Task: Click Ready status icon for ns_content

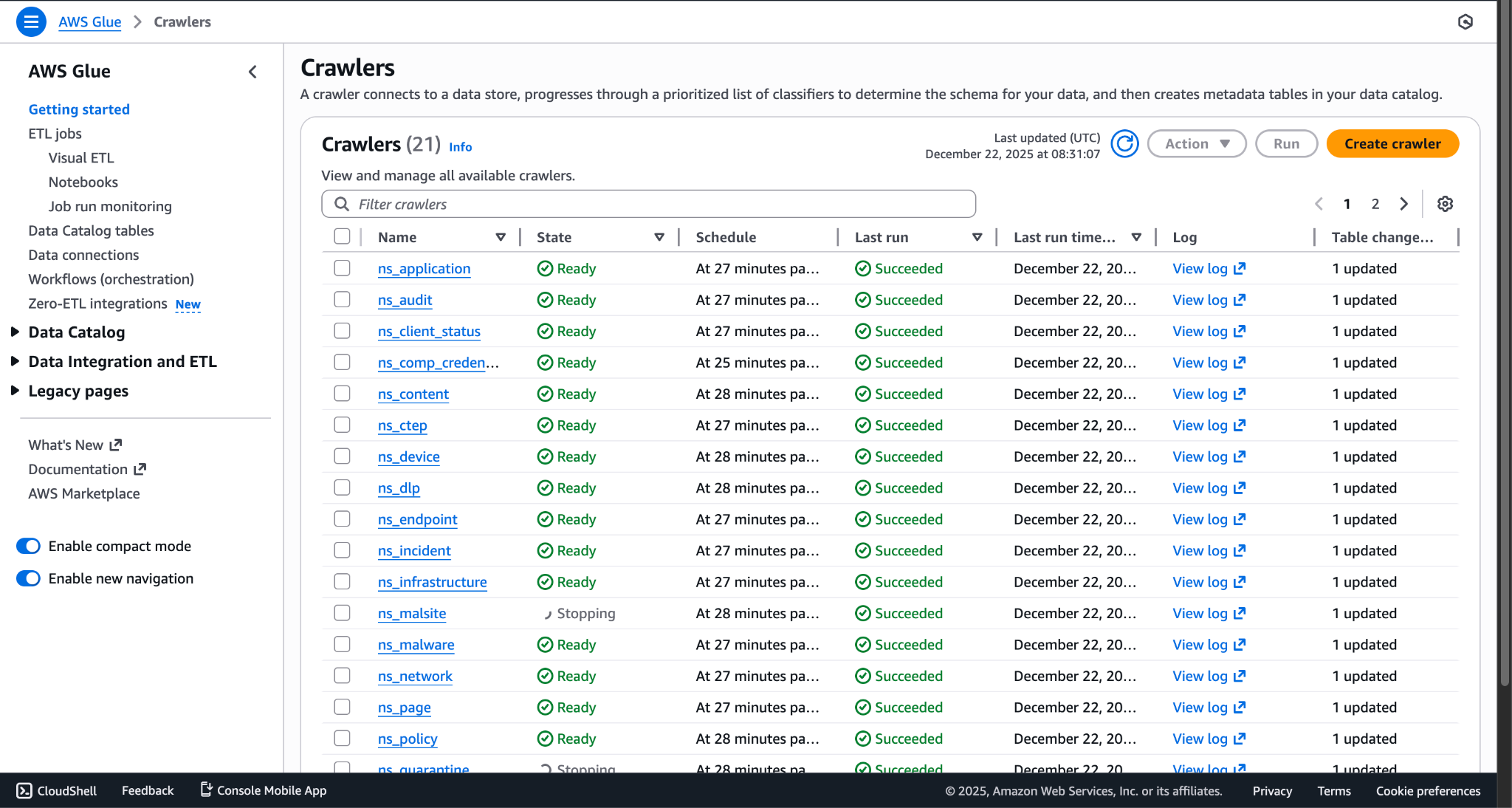Action: pyautogui.click(x=545, y=394)
